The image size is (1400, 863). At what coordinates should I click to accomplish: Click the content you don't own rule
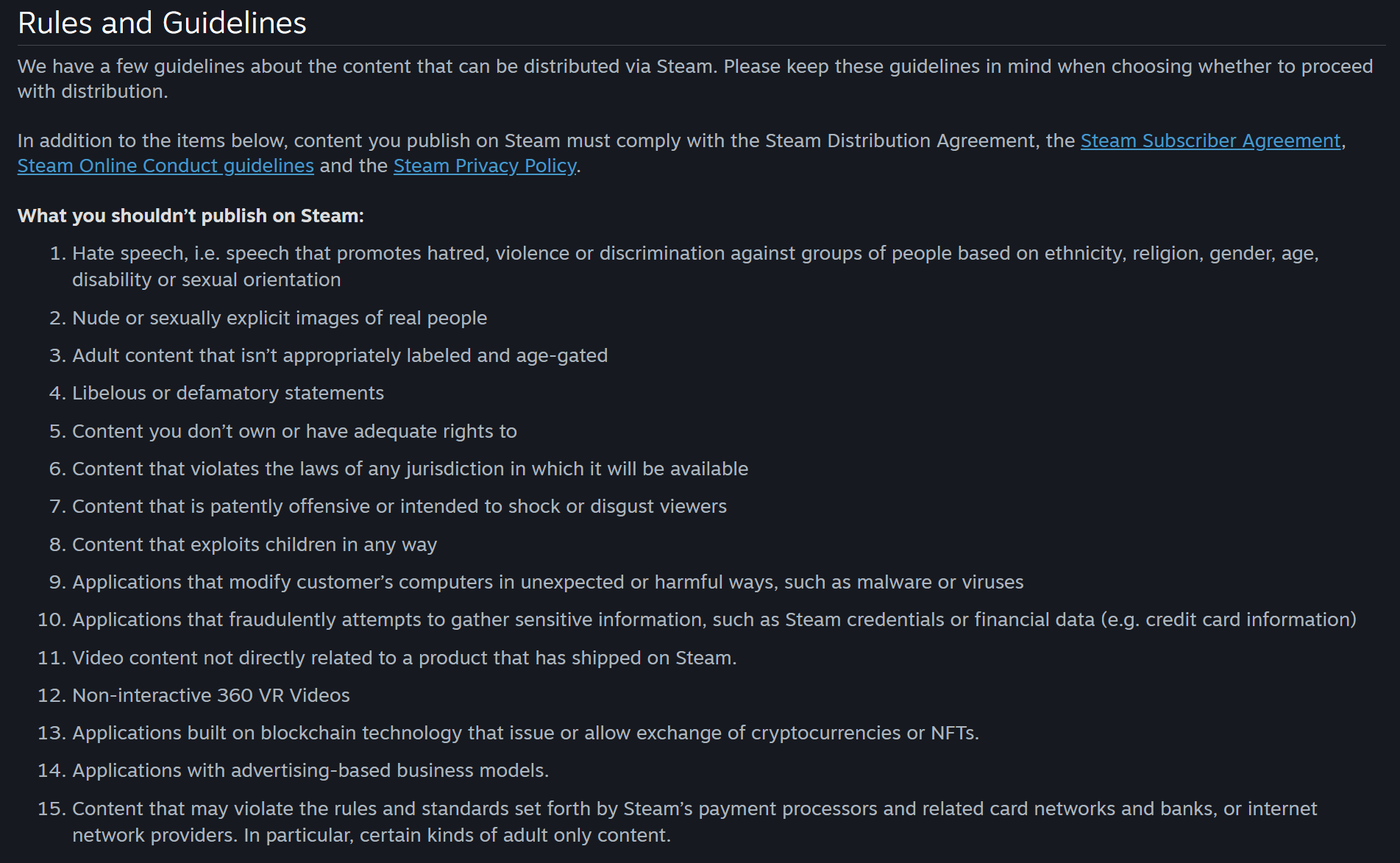(x=294, y=431)
